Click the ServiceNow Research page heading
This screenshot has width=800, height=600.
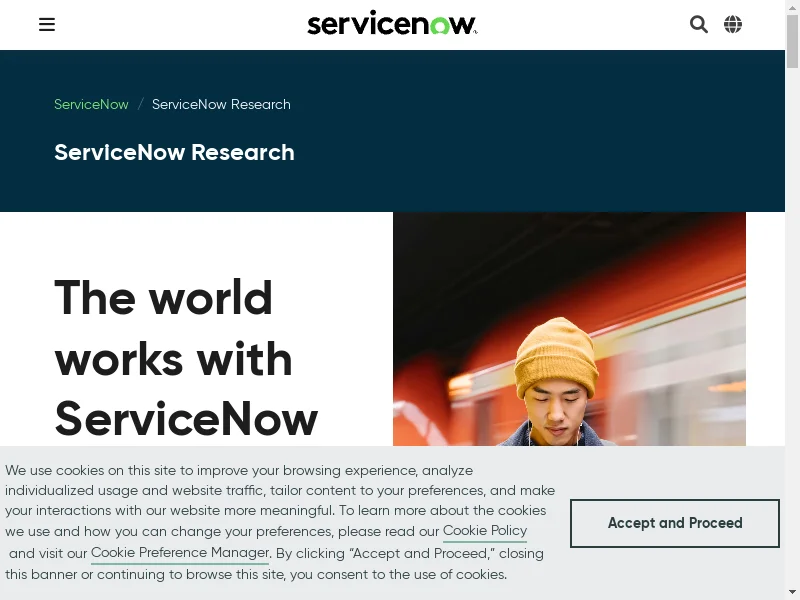pos(174,153)
